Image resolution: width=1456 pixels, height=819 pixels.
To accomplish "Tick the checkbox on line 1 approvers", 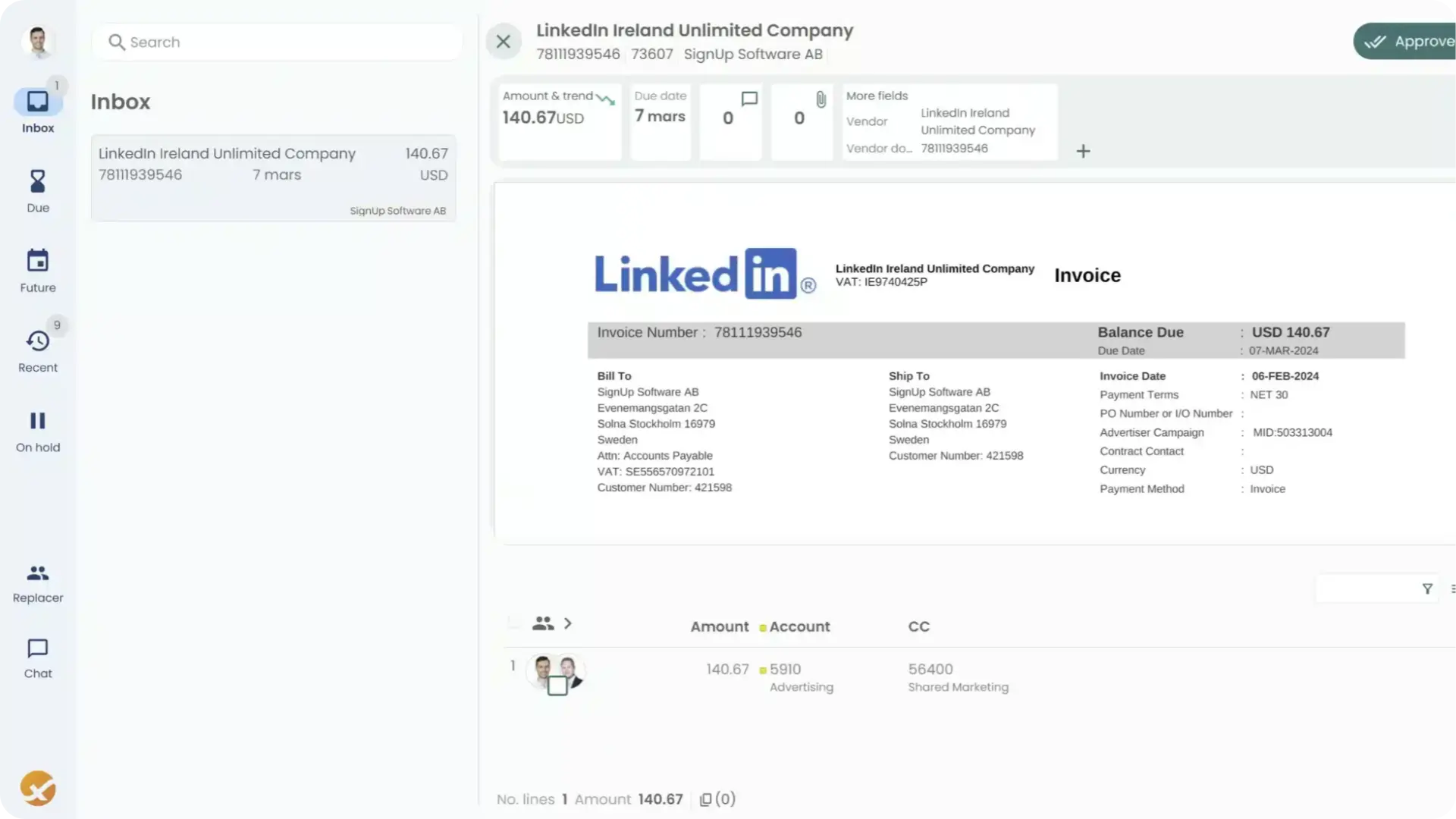I will (x=557, y=686).
